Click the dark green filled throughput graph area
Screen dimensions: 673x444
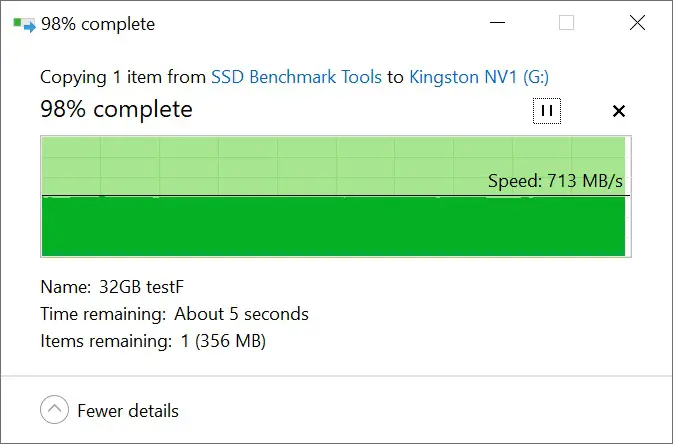point(333,226)
